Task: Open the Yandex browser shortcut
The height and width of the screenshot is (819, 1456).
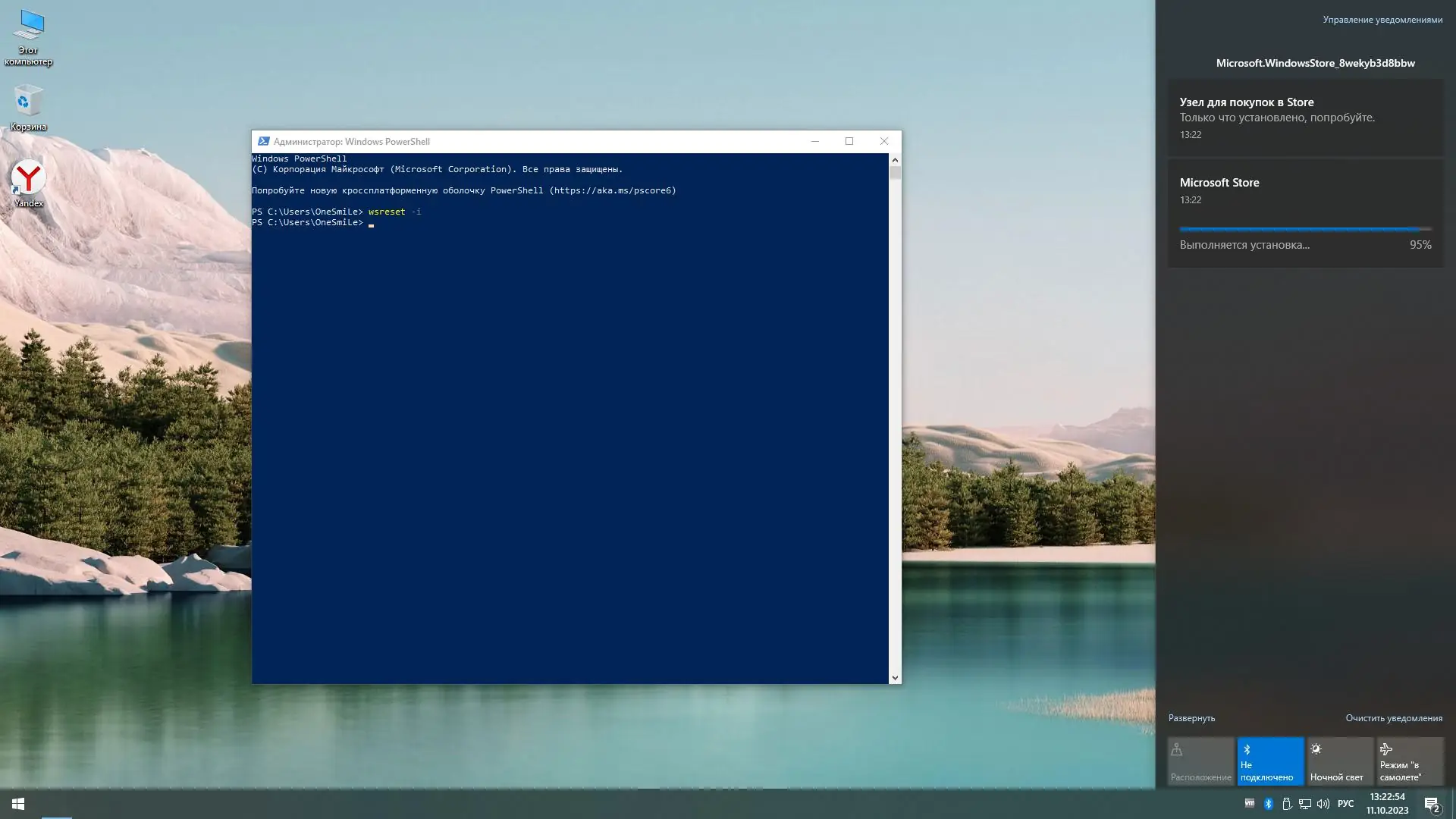Action: [28, 182]
